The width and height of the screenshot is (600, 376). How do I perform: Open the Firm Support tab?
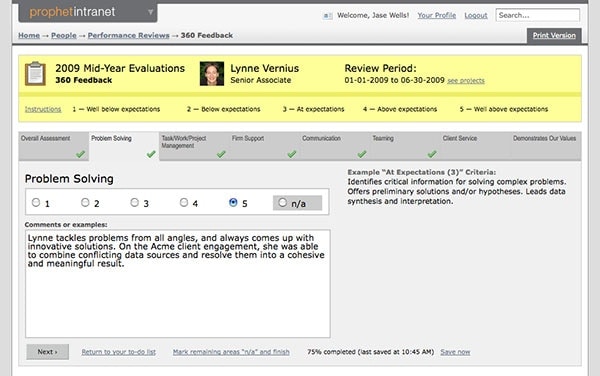(264, 146)
